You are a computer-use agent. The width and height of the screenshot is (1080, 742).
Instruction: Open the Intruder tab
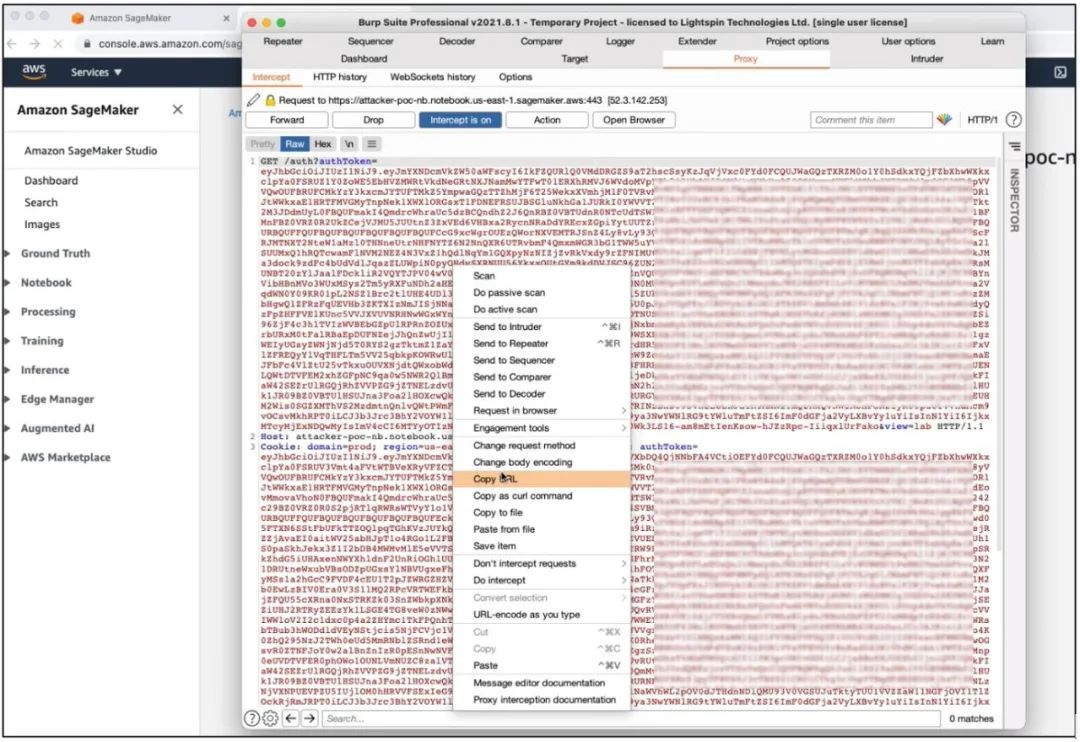926,59
